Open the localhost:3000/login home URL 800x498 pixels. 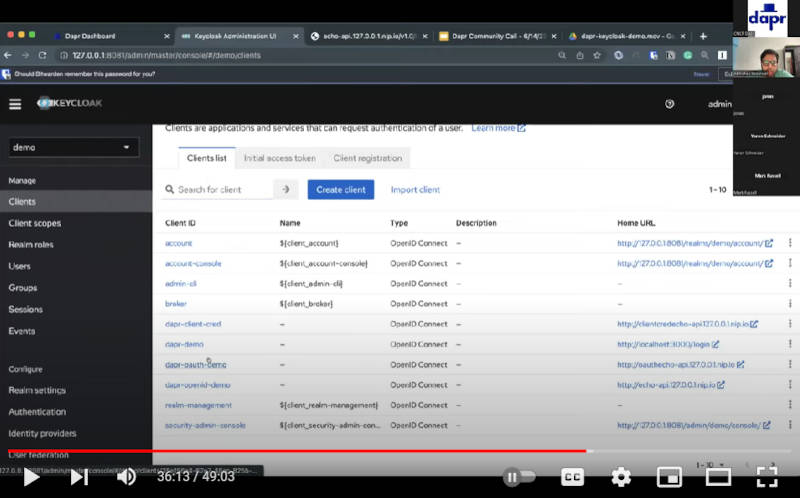coord(668,344)
